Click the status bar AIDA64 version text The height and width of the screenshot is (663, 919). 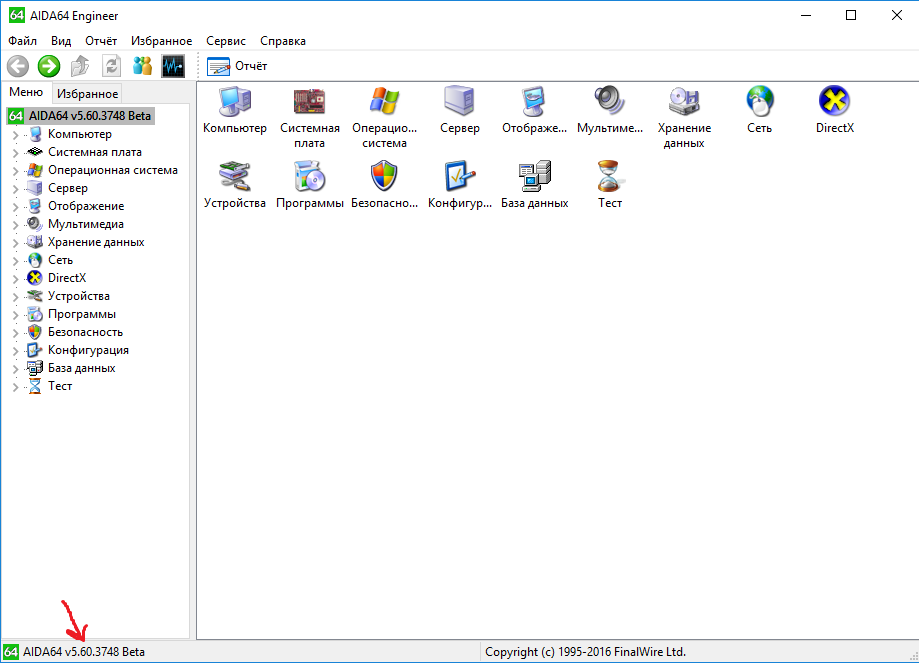click(84, 652)
